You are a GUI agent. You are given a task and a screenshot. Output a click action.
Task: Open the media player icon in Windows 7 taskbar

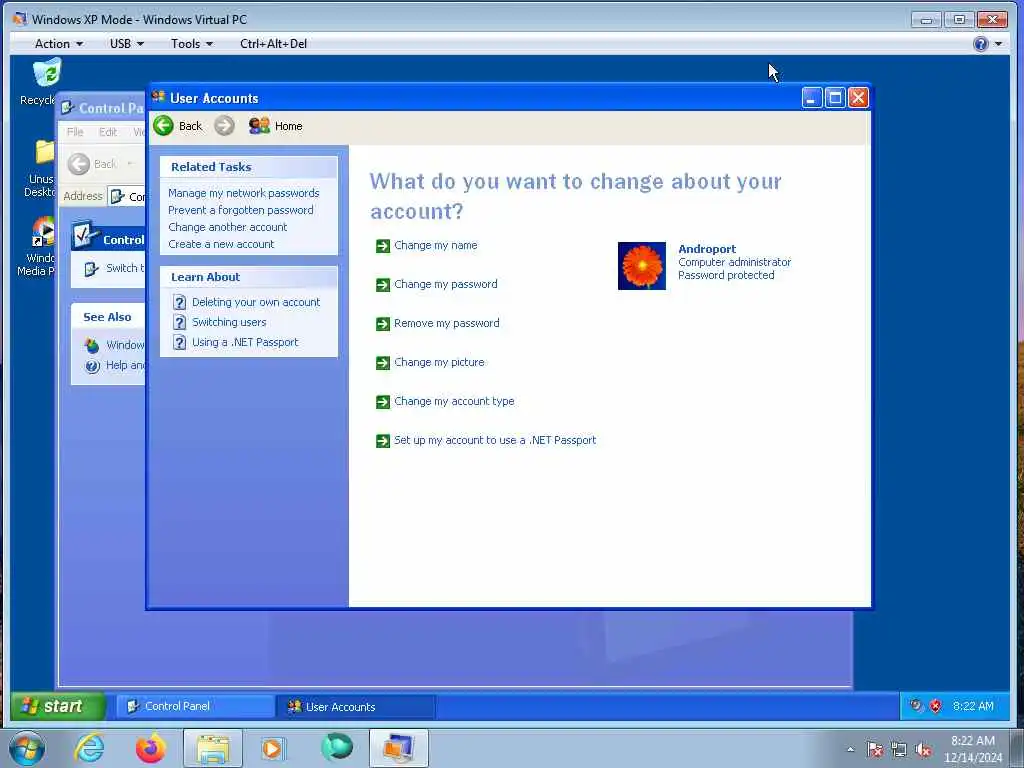[274, 748]
